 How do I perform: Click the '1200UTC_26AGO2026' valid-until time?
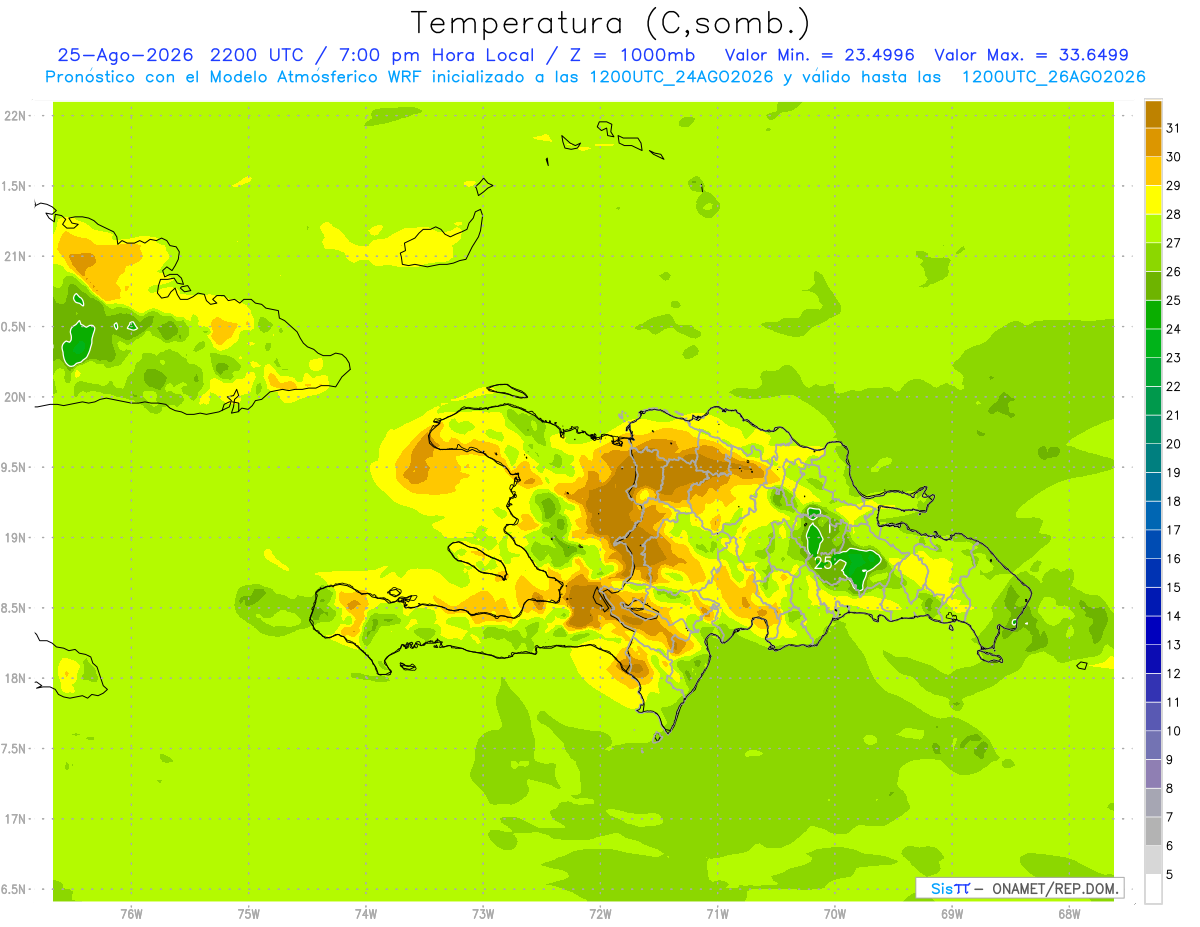pos(1053,77)
